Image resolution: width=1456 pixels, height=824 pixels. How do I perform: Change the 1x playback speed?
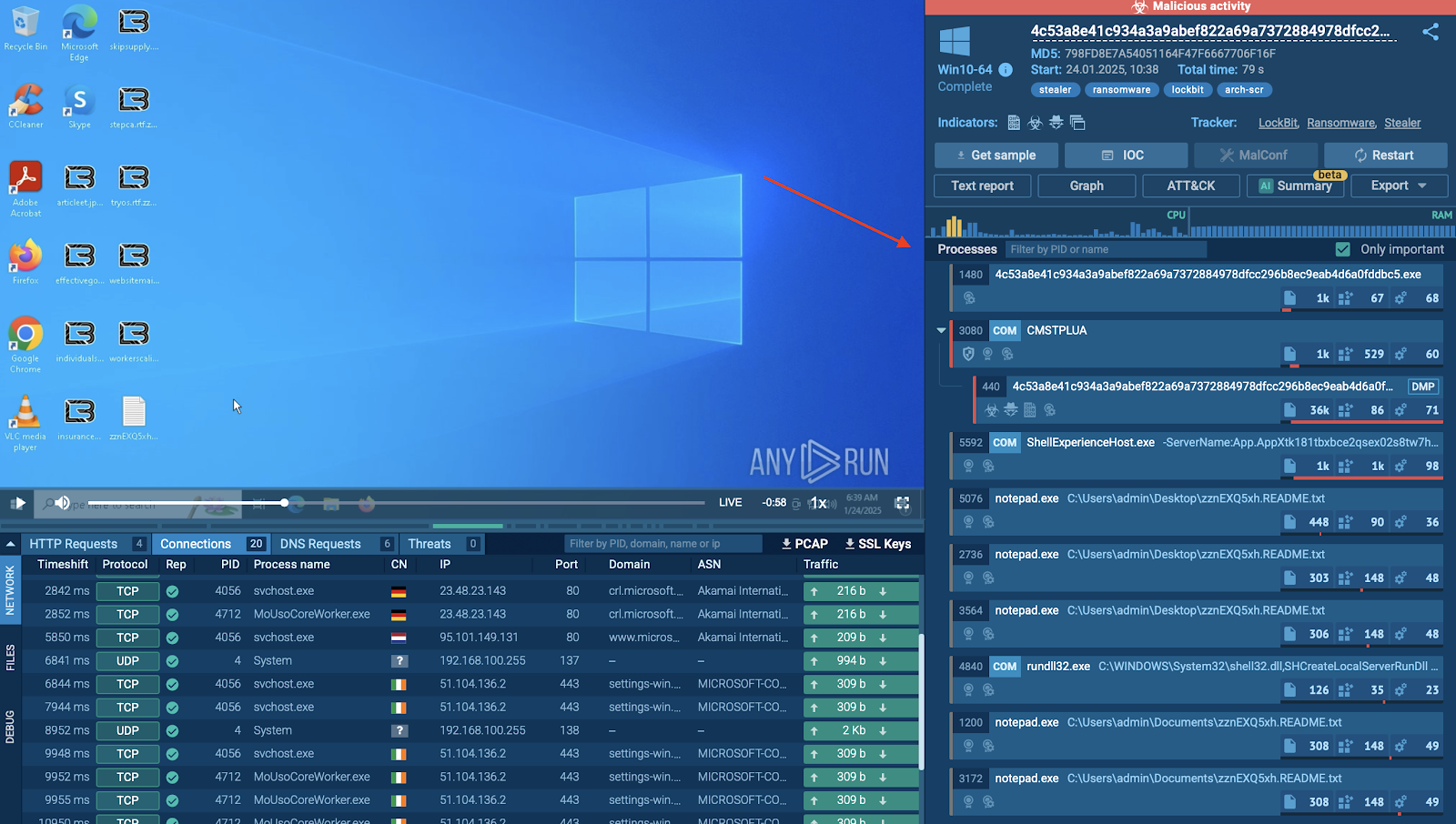(819, 503)
